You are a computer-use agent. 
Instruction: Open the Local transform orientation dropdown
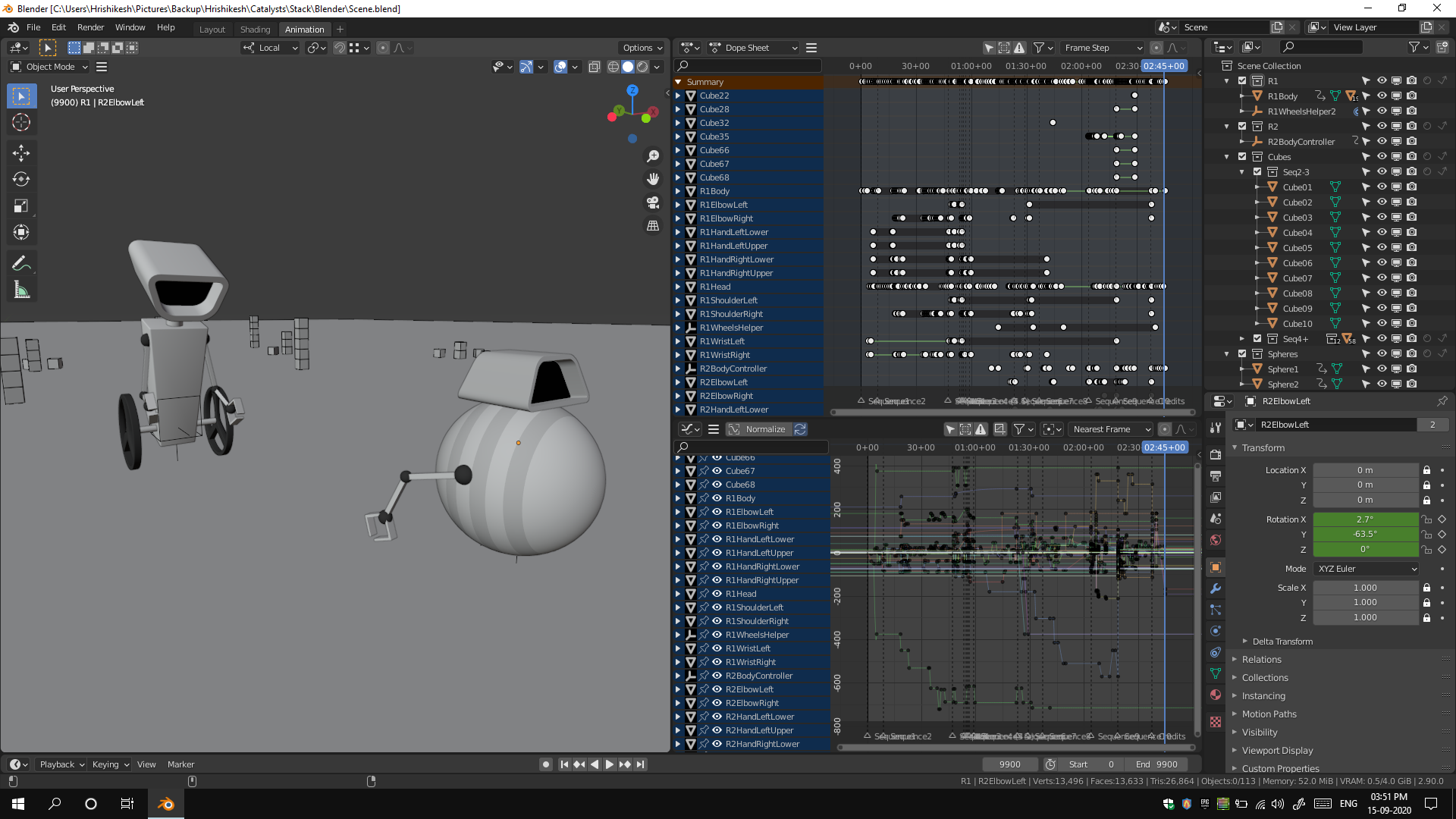(x=270, y=48)
